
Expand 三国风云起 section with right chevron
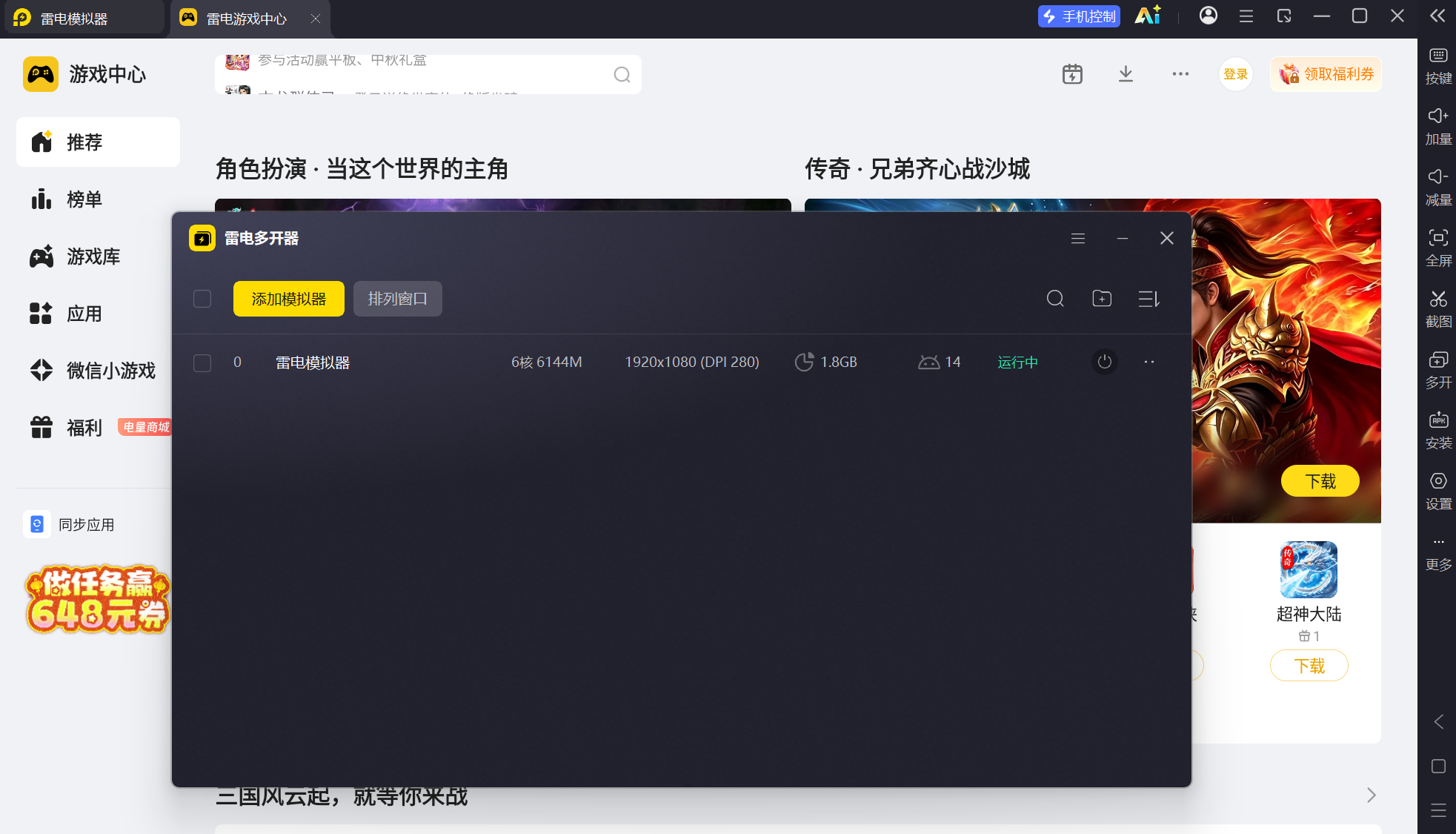pos(1371,795)
